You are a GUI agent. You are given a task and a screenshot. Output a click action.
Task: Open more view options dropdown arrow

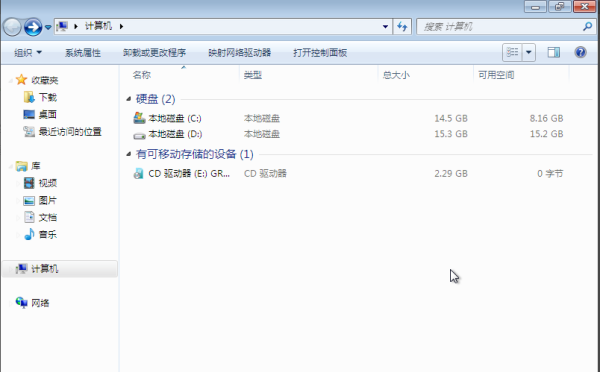tap(528, 52)
